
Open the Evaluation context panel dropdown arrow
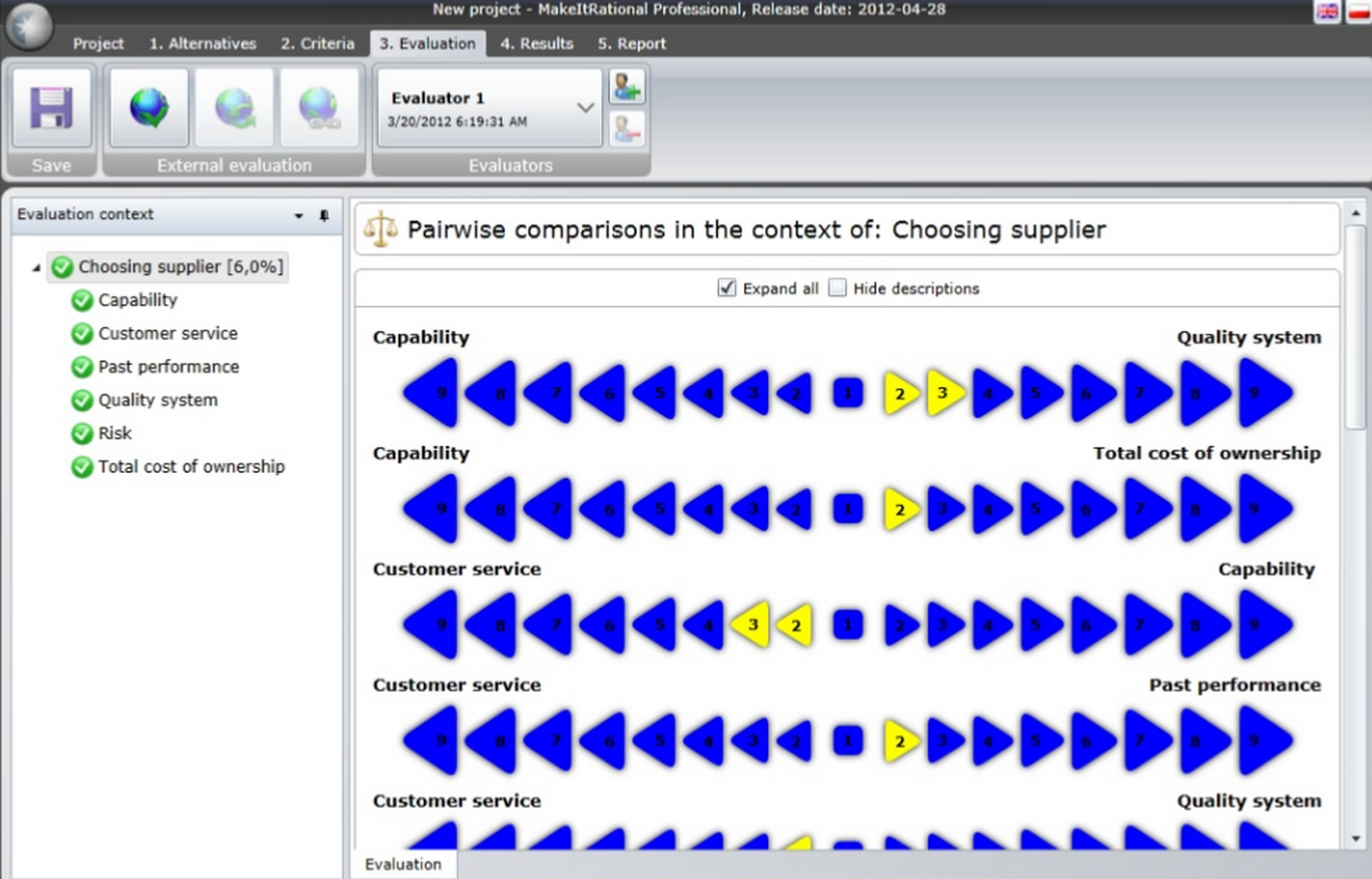[x=298, y=215]
